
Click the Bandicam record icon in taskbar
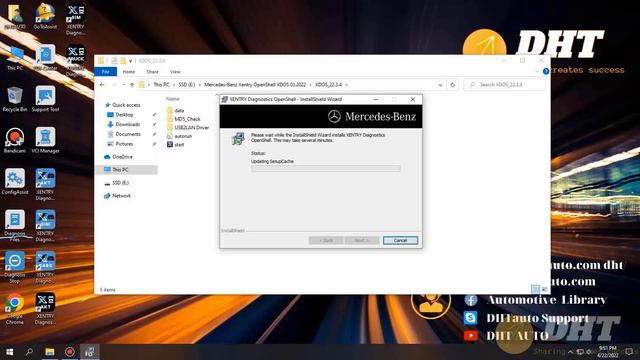click(70, 351)
